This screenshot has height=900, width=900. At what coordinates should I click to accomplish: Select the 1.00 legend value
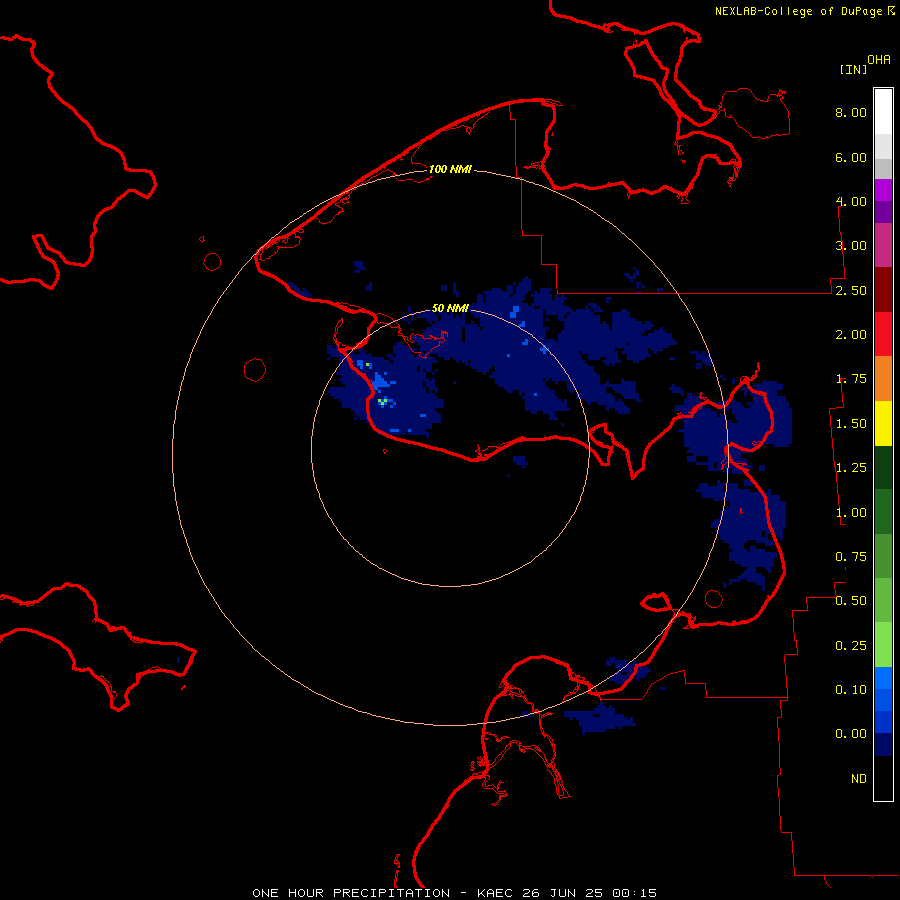tap(851, 513)
